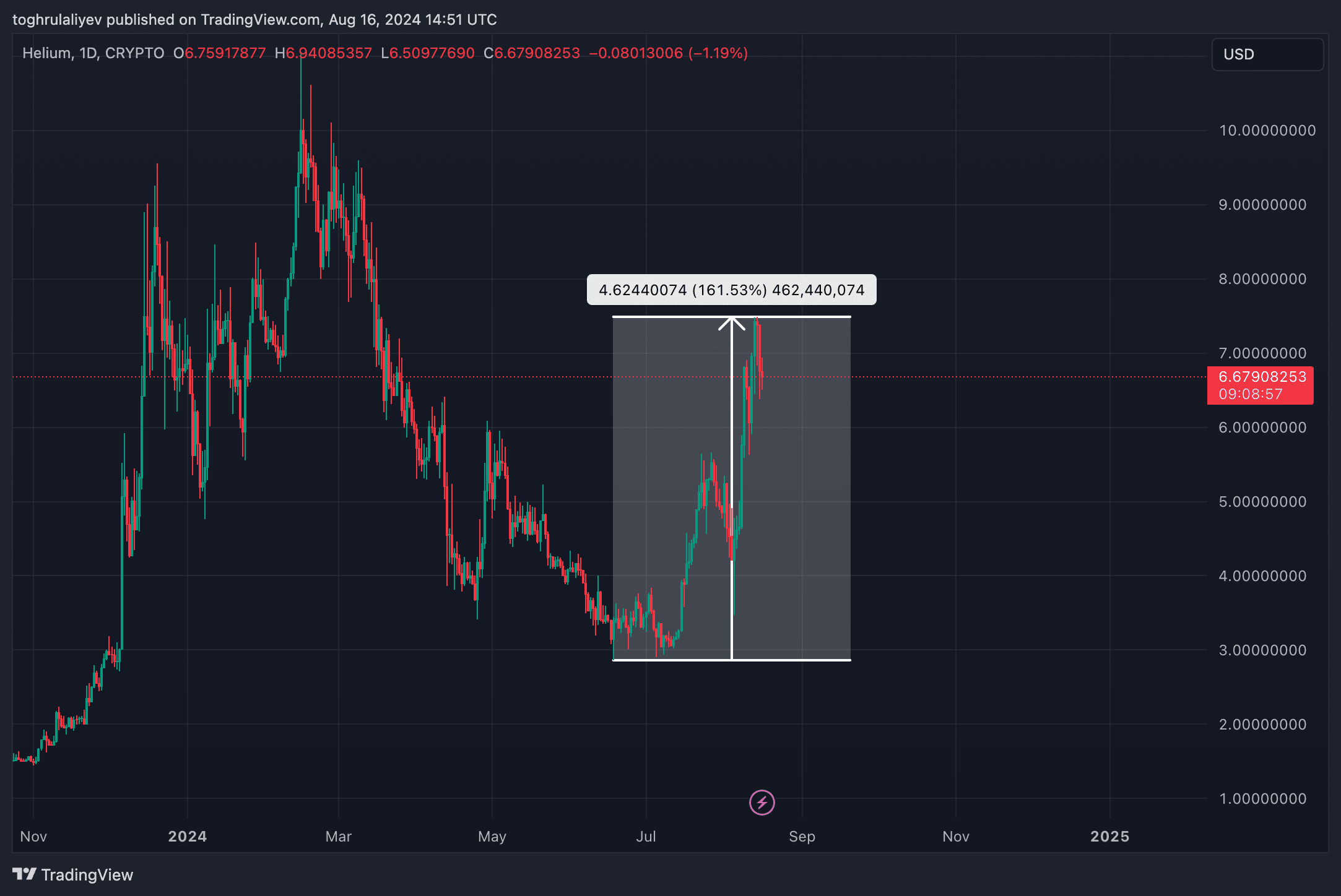The width and height of the screenshot is (1341, 896).
Task: Click the 4.00000000 price axis label
Action: [1262, 576]
